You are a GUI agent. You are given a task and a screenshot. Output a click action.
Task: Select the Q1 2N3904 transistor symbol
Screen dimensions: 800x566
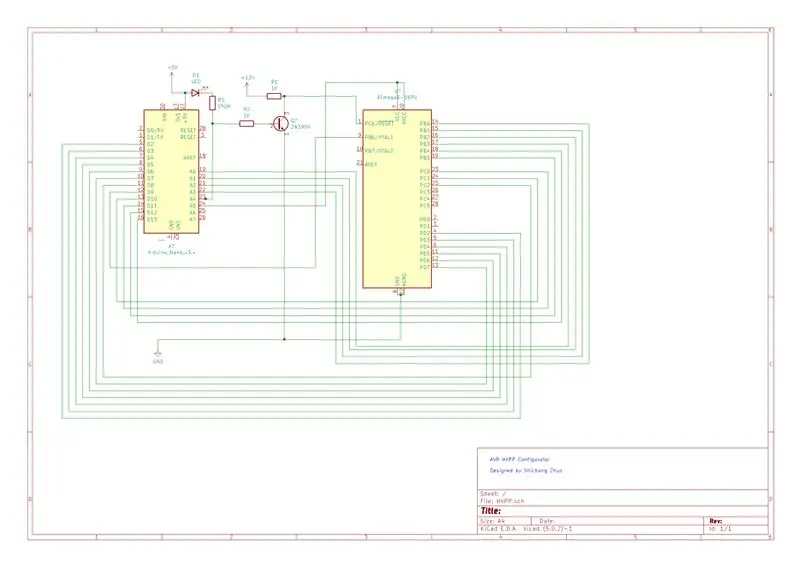pyautogui.click(x=280, y=124)
